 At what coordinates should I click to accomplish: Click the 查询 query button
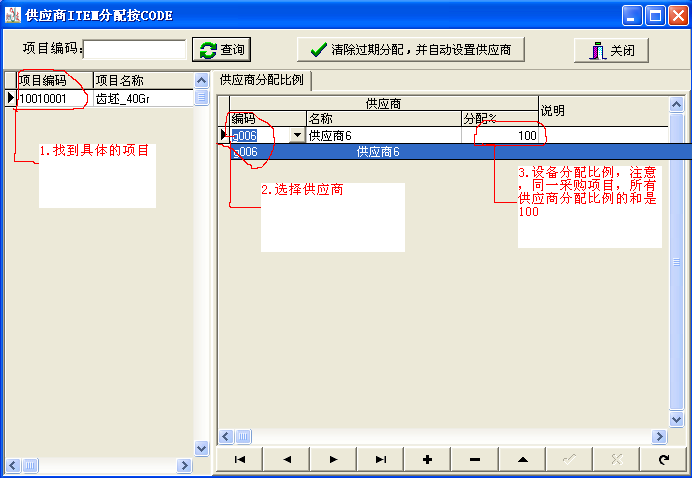click(x=222, y=49)
